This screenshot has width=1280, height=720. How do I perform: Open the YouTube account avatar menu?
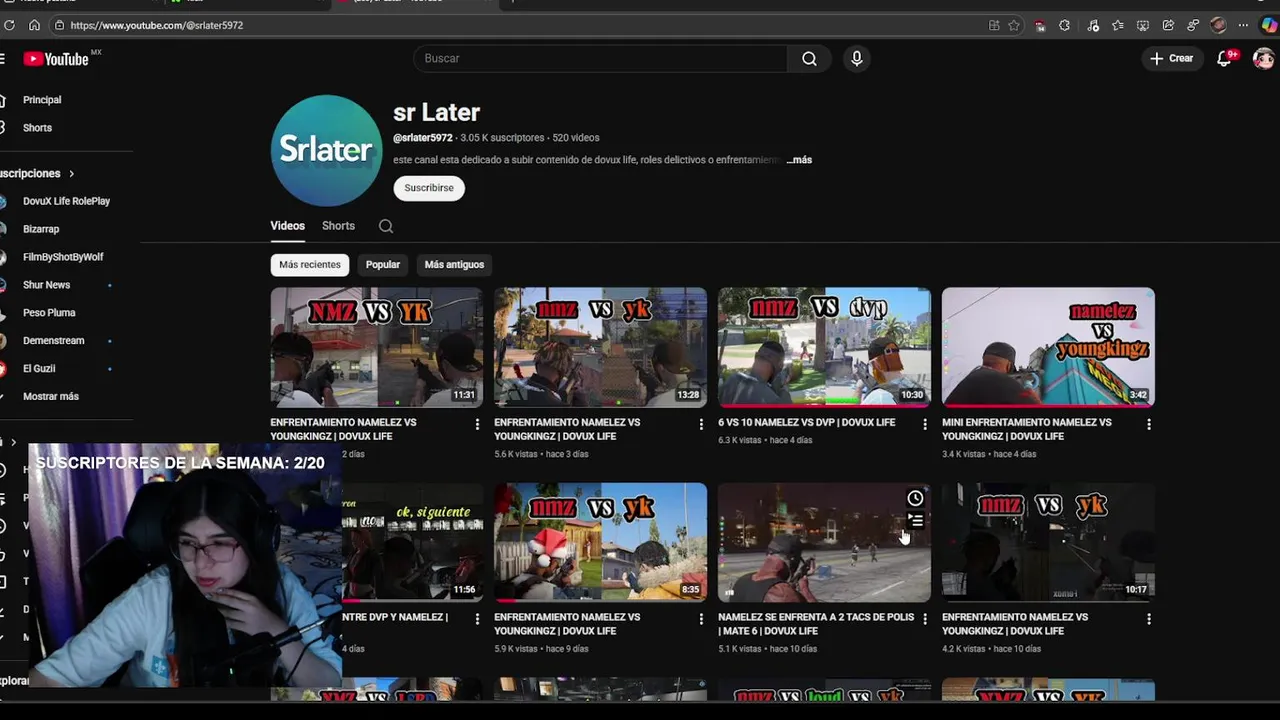click(x=1263, y=58)
